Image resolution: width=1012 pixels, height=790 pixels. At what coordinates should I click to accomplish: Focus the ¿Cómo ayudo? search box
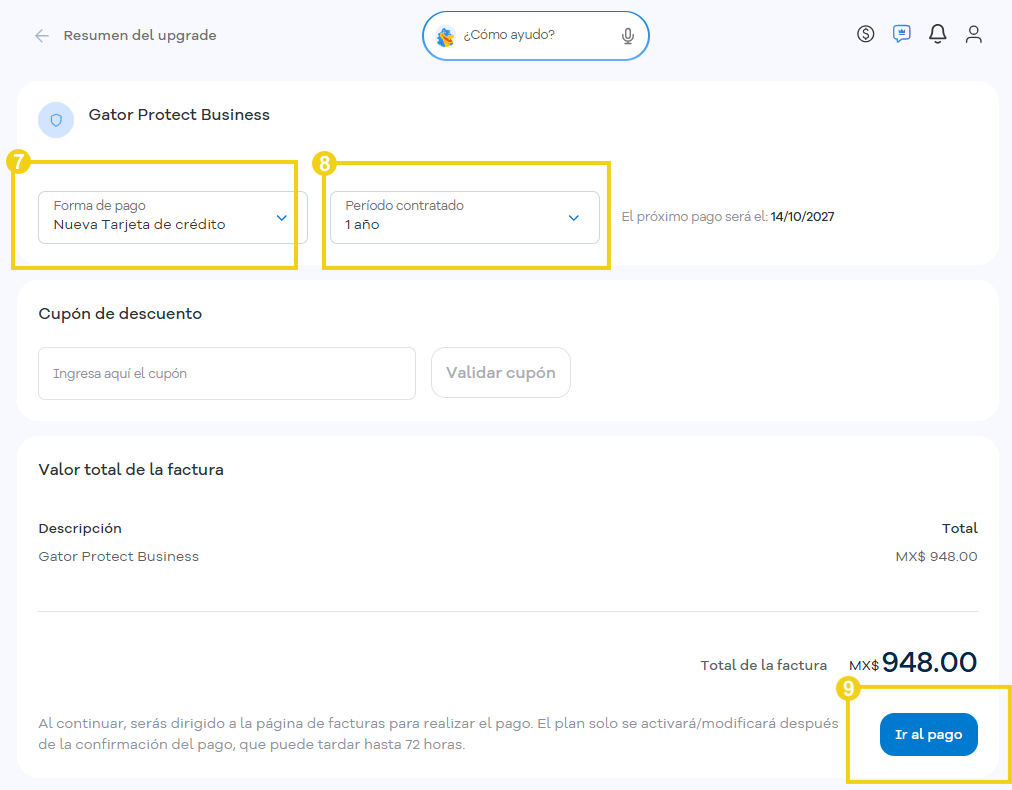coord(536,35)
